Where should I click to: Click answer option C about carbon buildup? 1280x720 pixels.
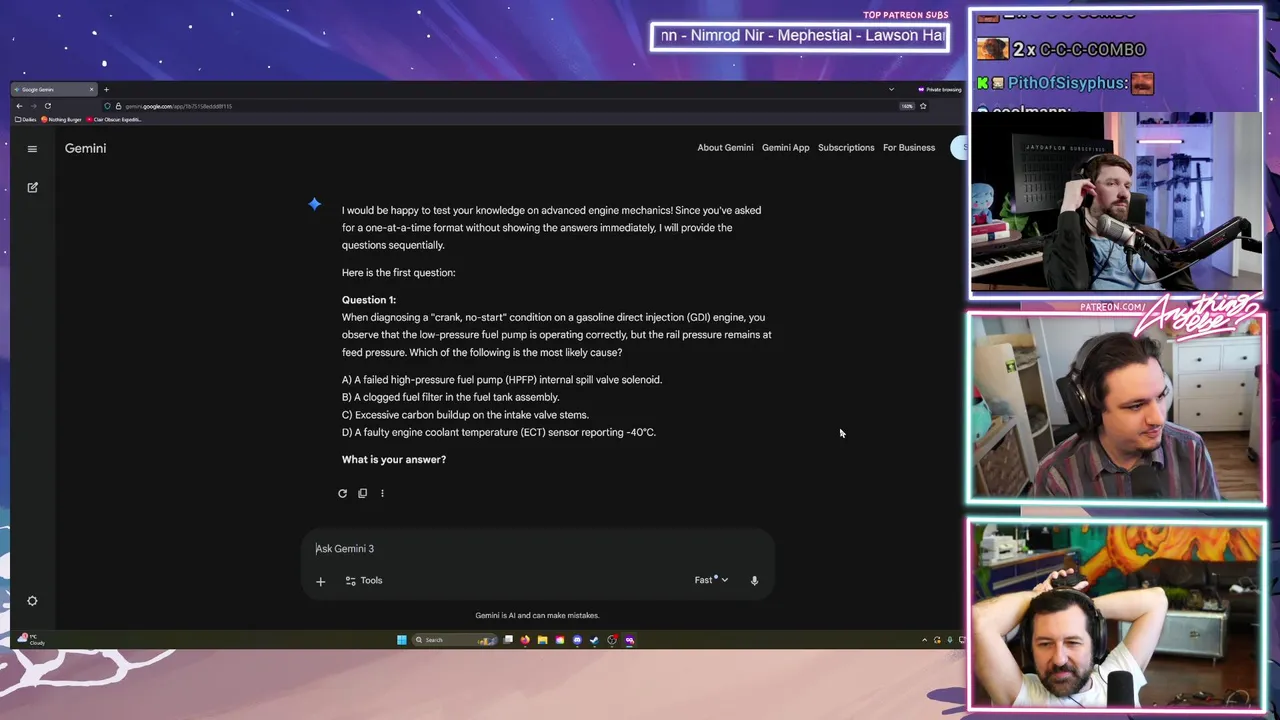[465, 415]
